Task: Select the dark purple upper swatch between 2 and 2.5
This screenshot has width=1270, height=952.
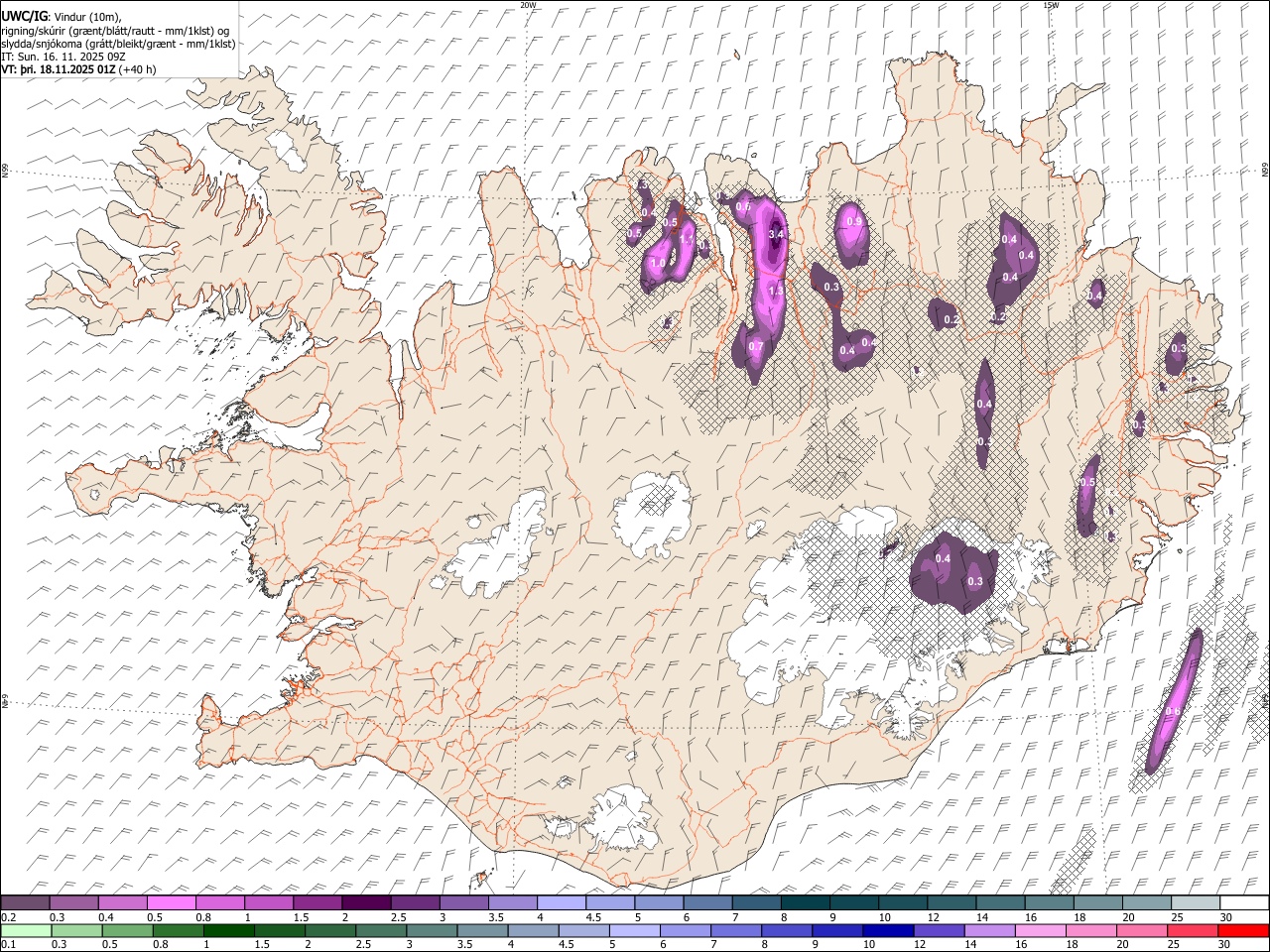Action: [x=367, y=903]
